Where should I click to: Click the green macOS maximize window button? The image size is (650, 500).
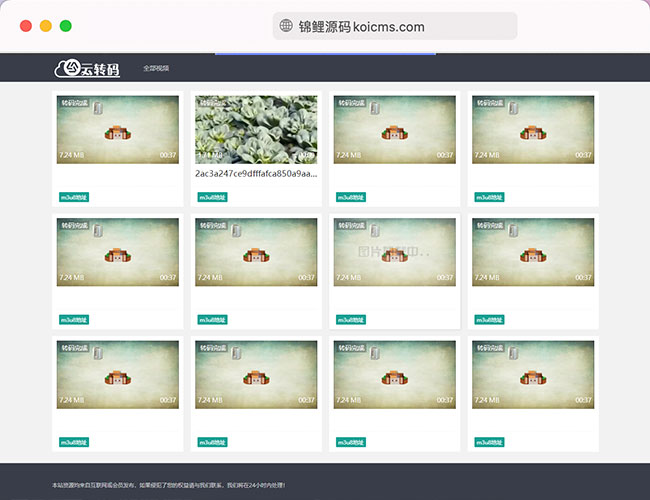(65, 26)
